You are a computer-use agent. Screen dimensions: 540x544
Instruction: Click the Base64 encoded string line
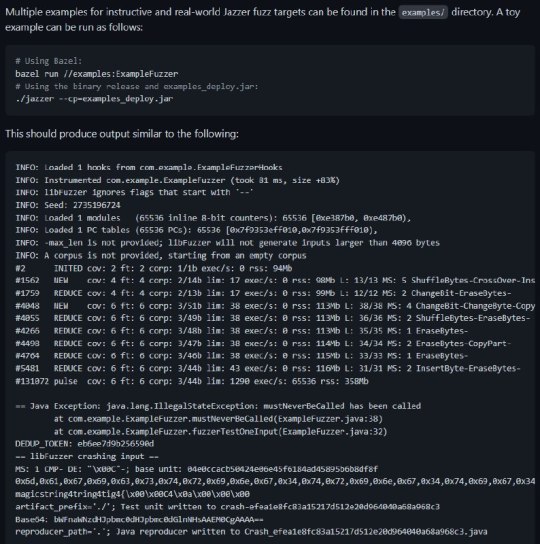(x=139, y=519)
